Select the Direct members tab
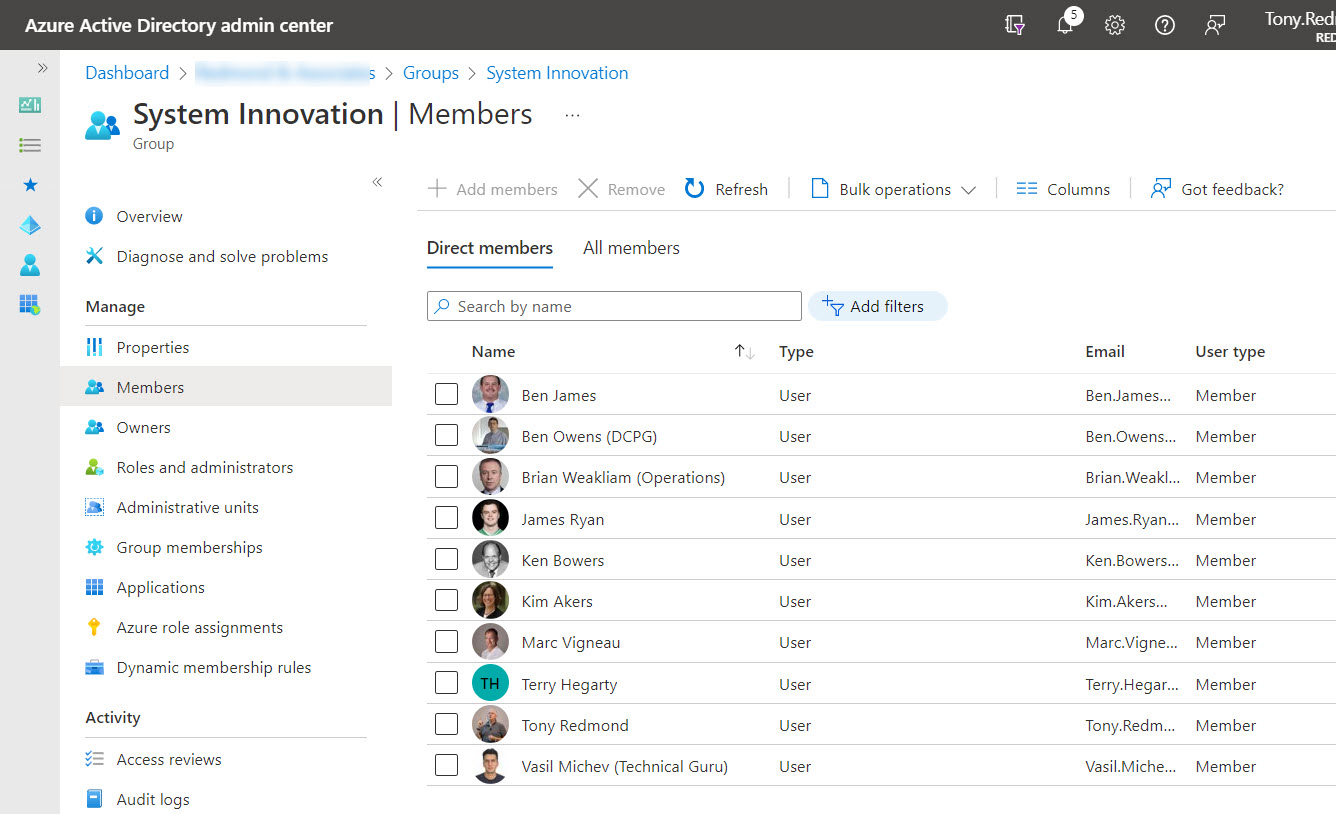Image resolution: width=1336 pixels, height=814 pixels. pos(490,248)
